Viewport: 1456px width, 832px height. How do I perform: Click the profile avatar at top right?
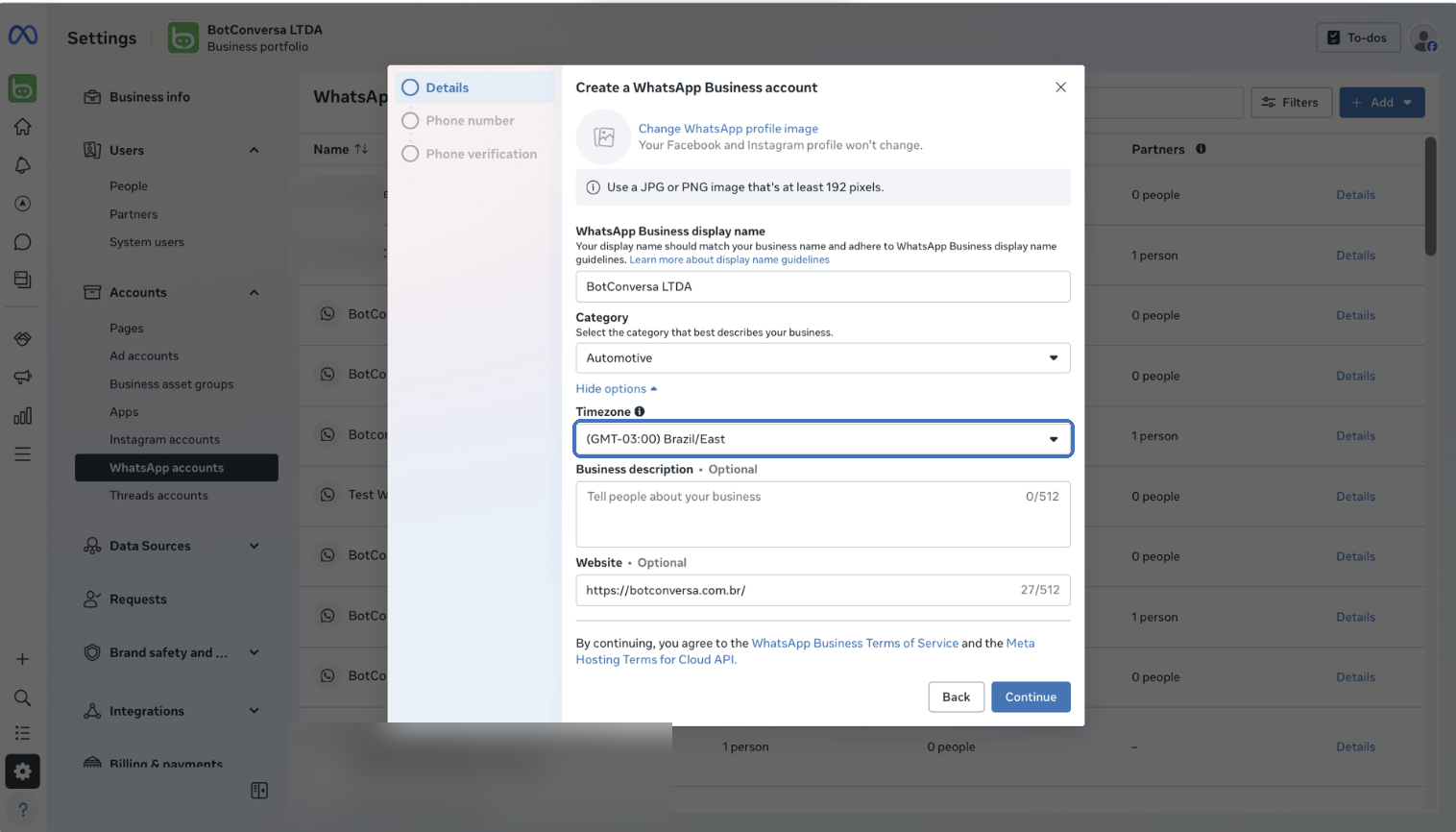[1423, 38]
